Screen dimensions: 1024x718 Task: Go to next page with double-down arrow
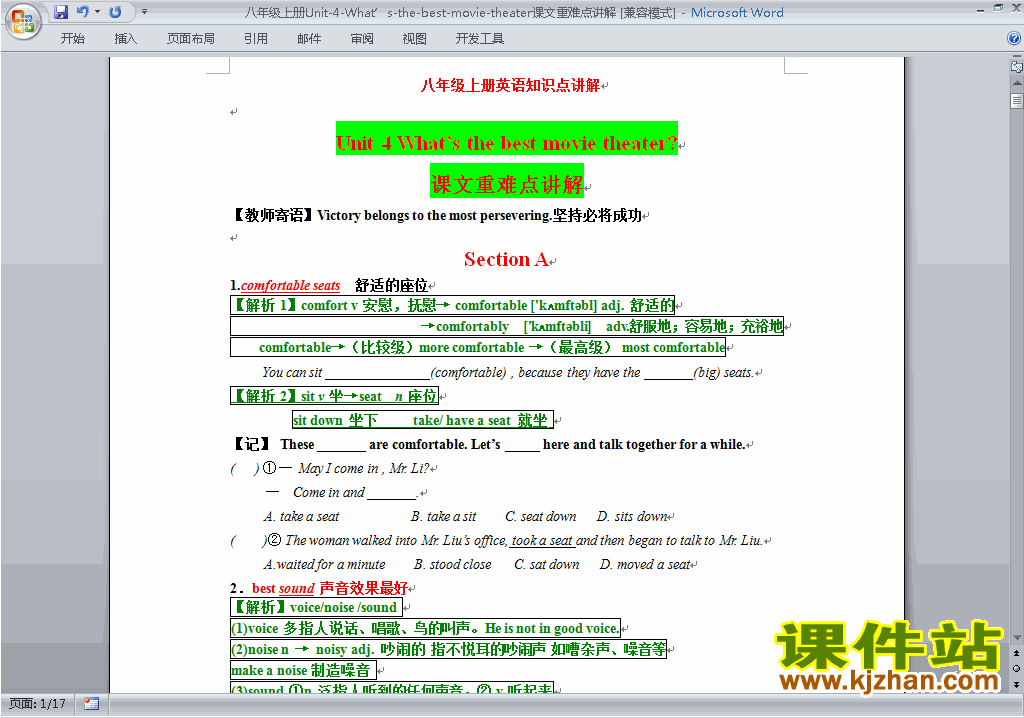pyautogui.click(x=1016, y=684)
